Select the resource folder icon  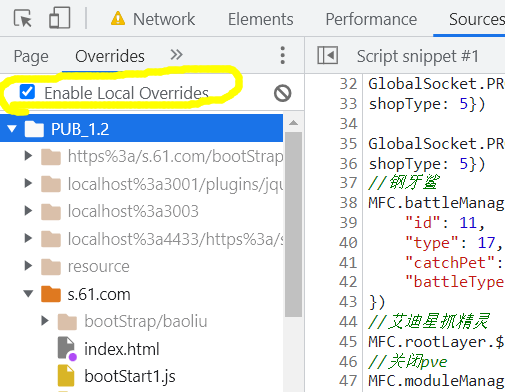(51, 267)
